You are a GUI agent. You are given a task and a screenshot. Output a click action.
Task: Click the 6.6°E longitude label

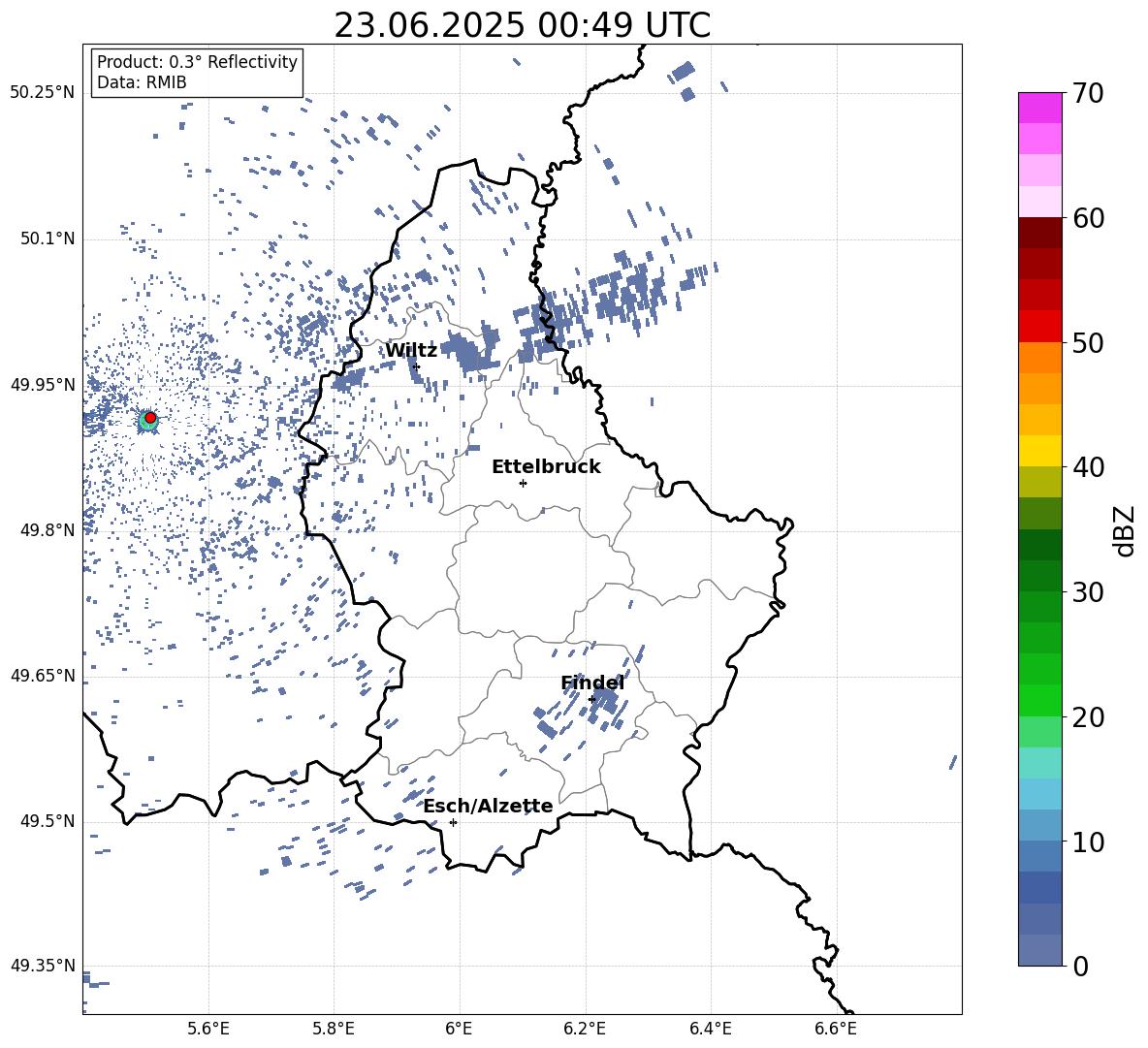click(836, 1029)
